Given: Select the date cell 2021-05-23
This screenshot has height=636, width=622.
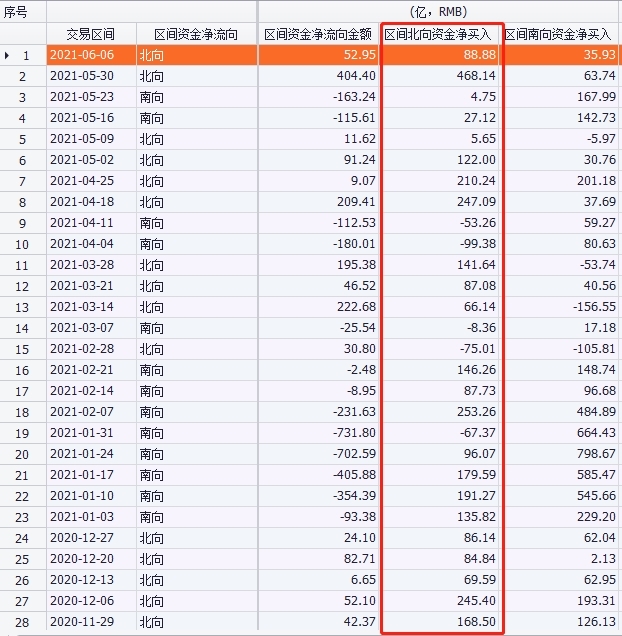Looking at the screenshot, I should click(x=91, y=97).
